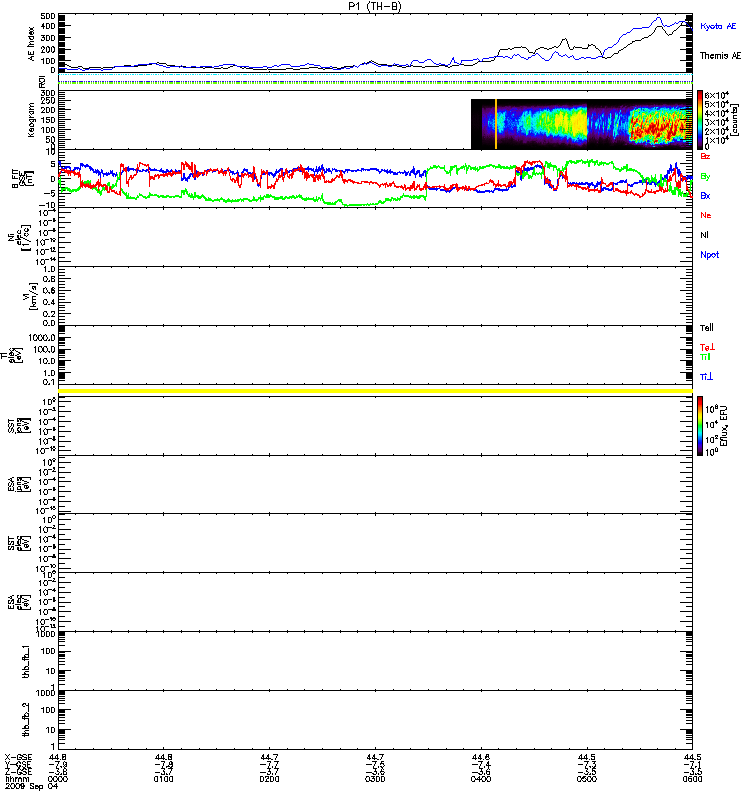Click the Keogram axis label
This screenshot has height=800, width=750.
coord(31,119)
